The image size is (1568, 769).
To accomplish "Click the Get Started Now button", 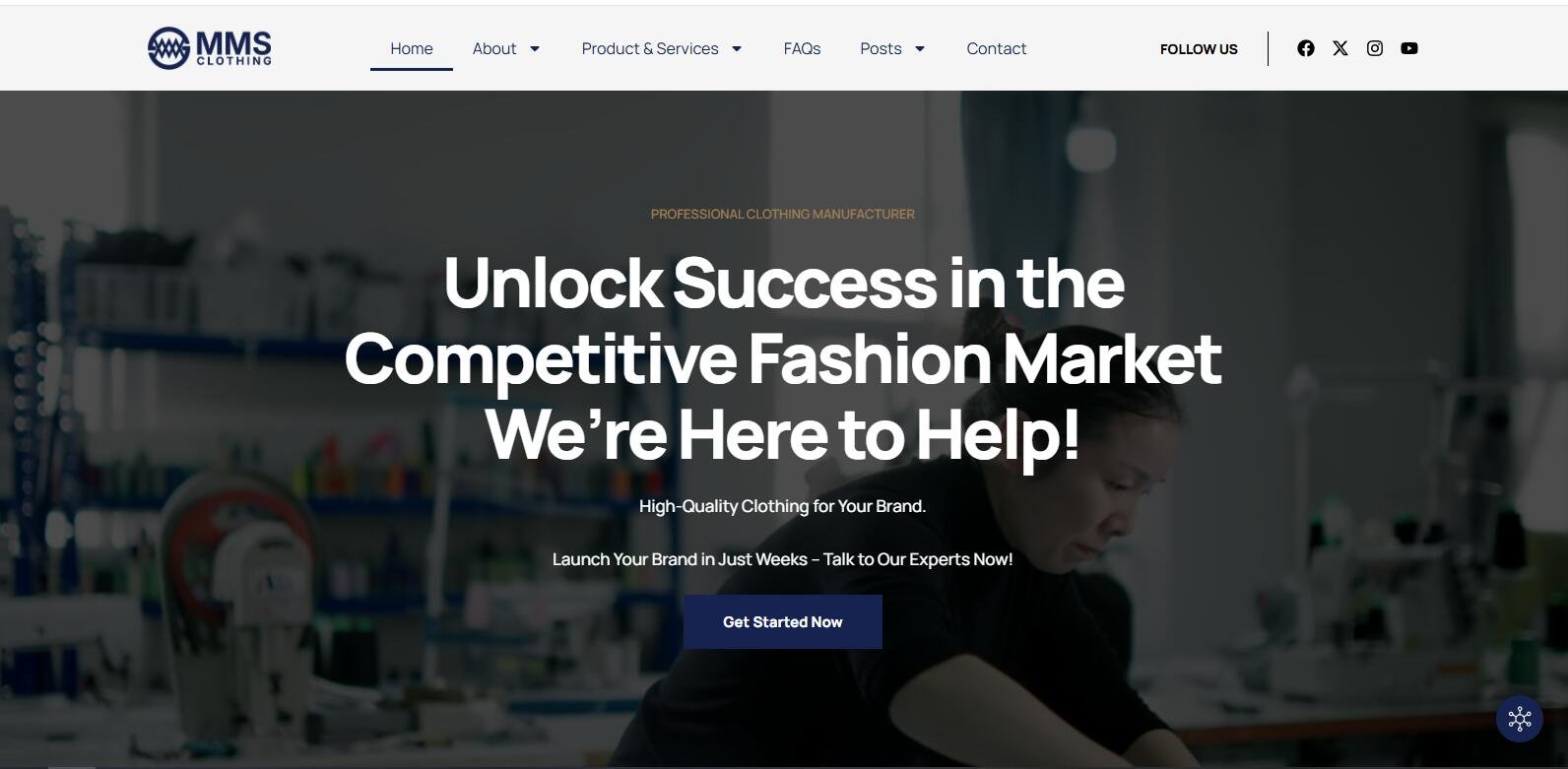I will (783, 621).
